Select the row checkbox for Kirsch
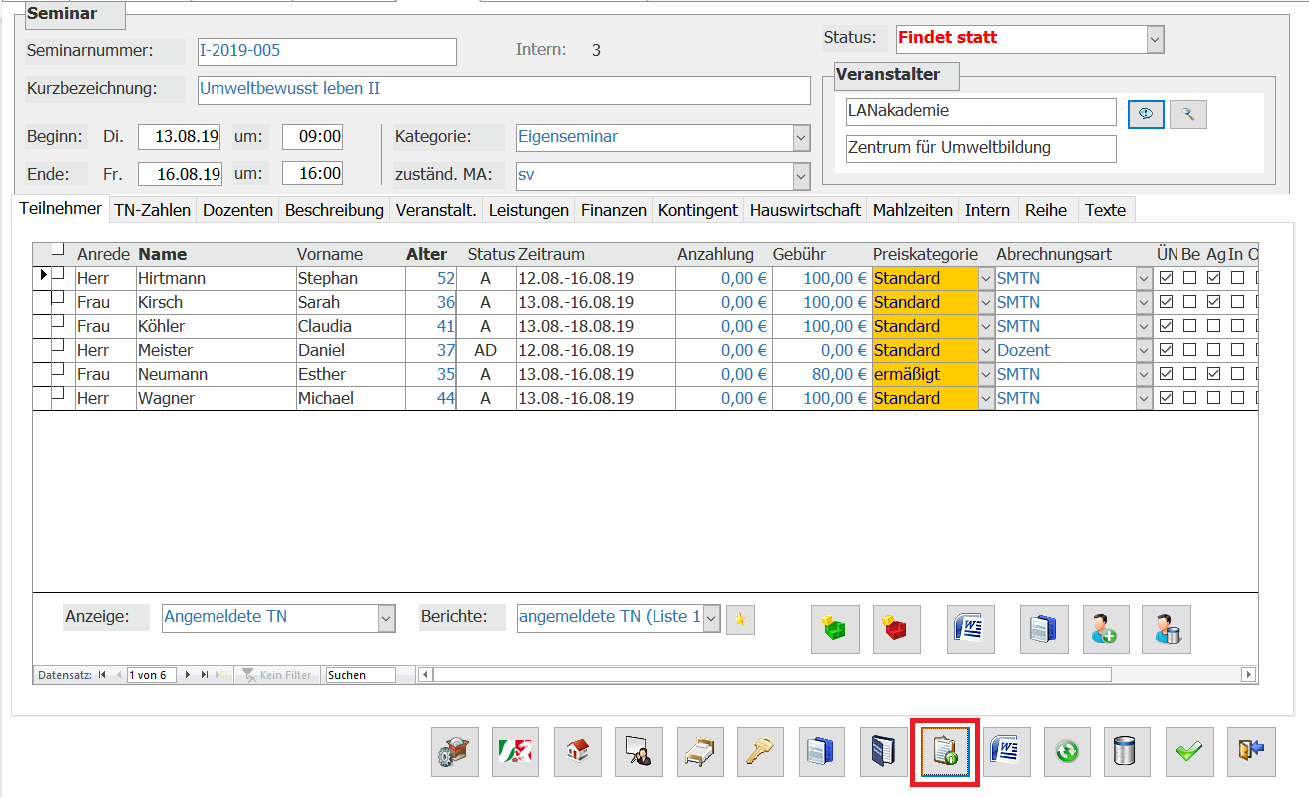1309x797 pixels. pyautogui.click(x=57, y=298)
